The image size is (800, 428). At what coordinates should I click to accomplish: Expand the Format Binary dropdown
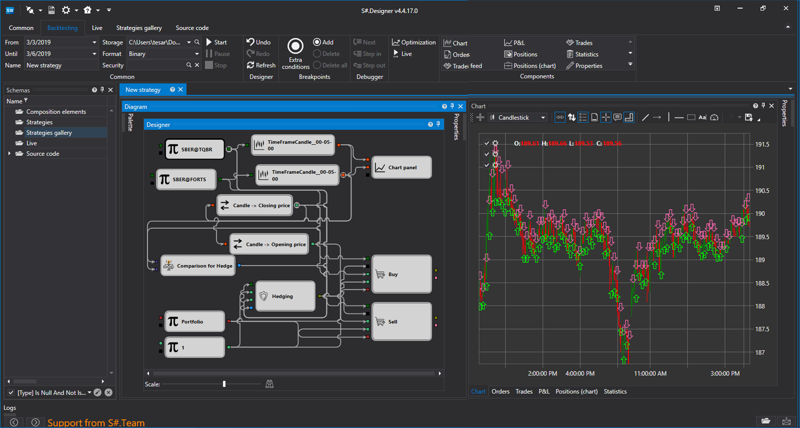coord(197,54)
